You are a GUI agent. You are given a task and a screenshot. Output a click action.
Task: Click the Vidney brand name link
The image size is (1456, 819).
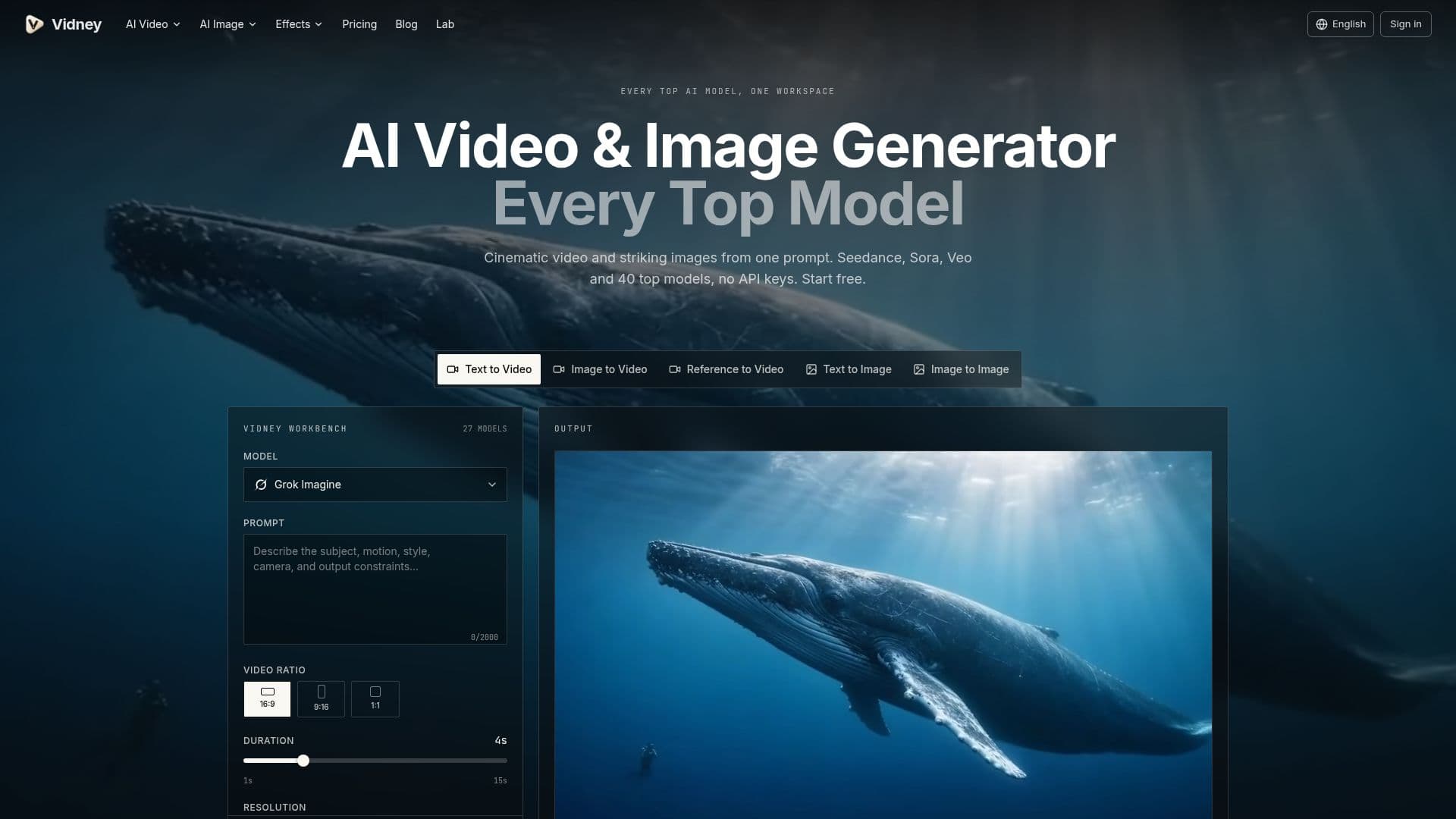[77, 24]
